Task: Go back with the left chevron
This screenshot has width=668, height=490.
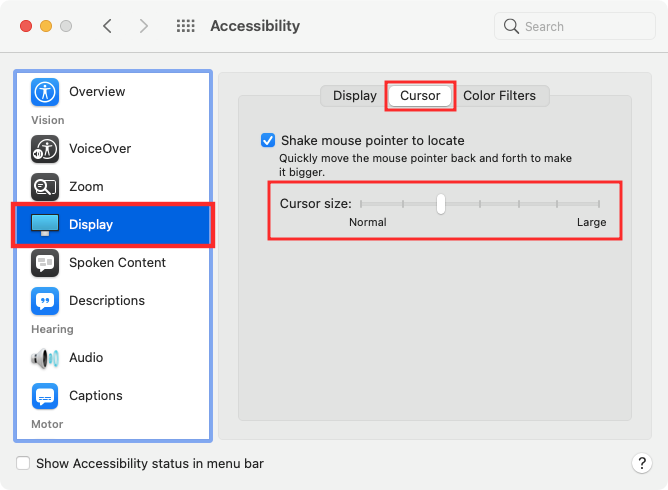Action: 107,26
